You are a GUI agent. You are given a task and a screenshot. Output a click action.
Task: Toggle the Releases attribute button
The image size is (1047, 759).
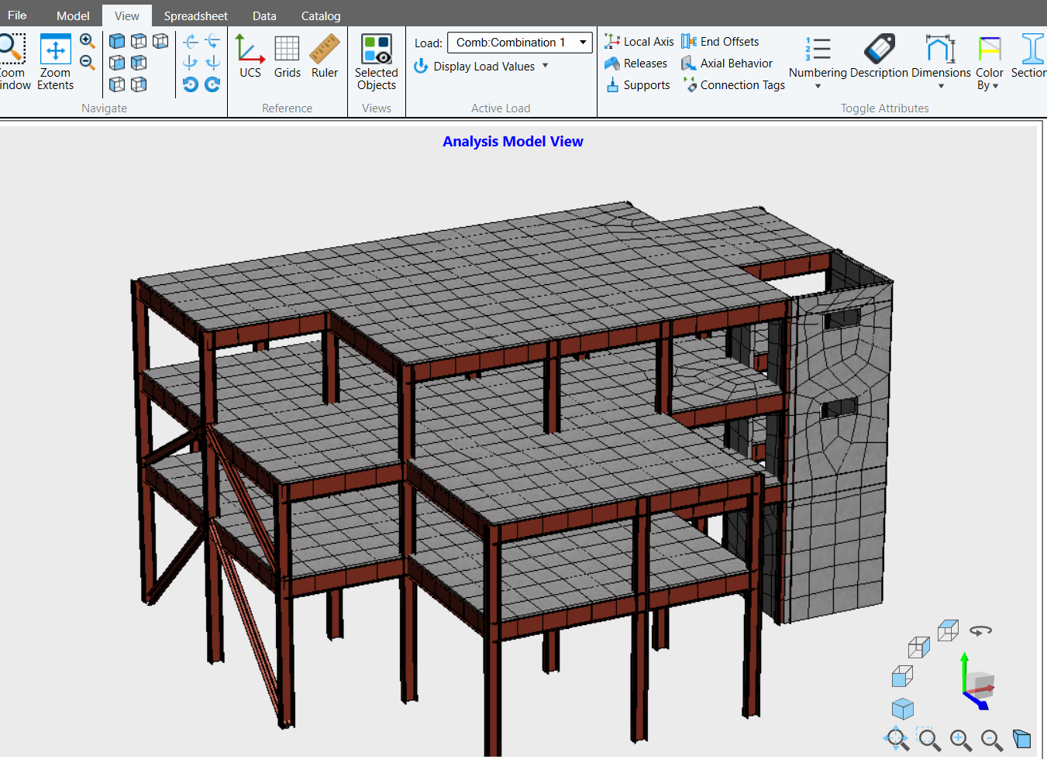coord(636,63)
